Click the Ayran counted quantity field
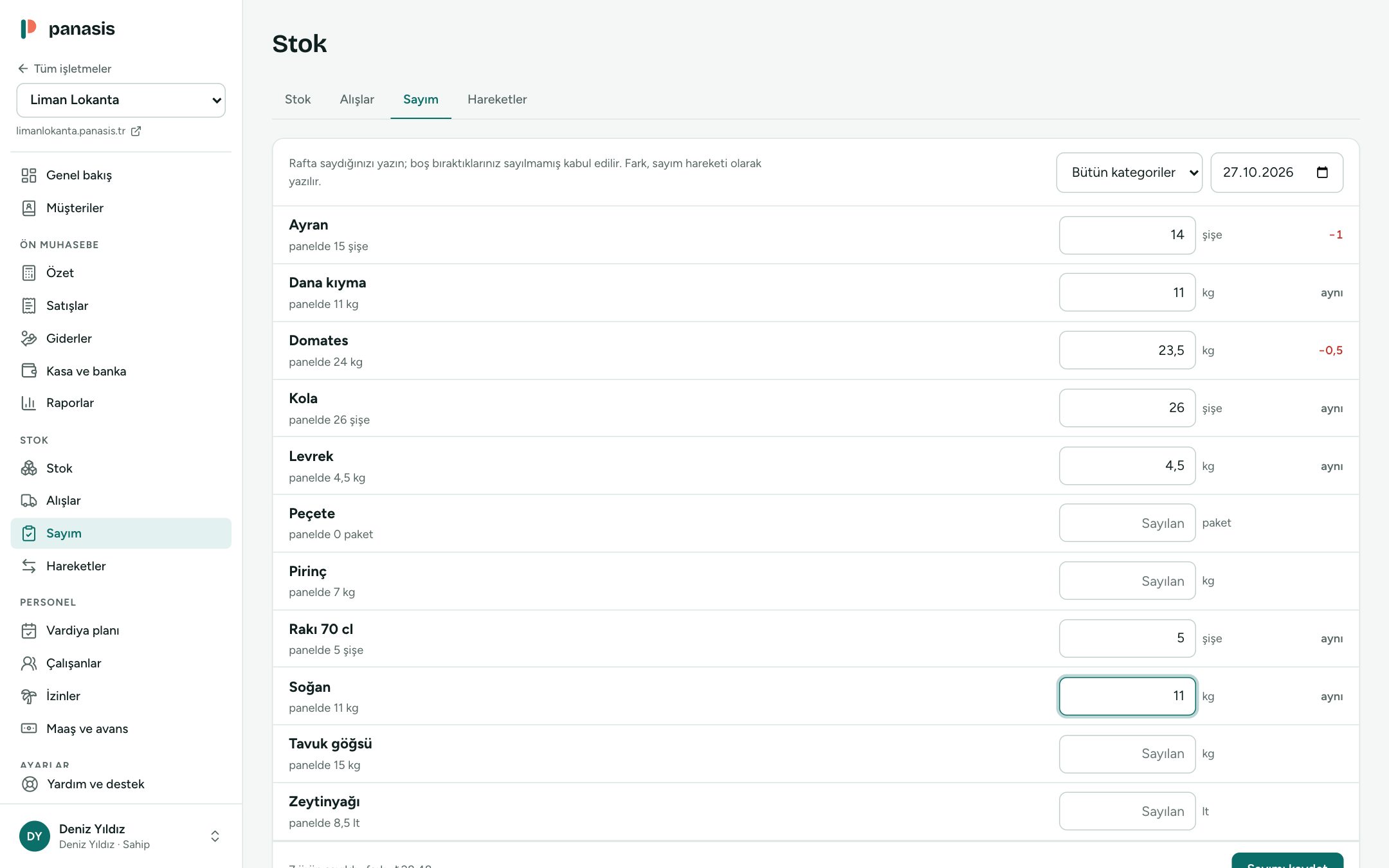This screenshot has width=1389, height=868. (x=1127, y=235)
